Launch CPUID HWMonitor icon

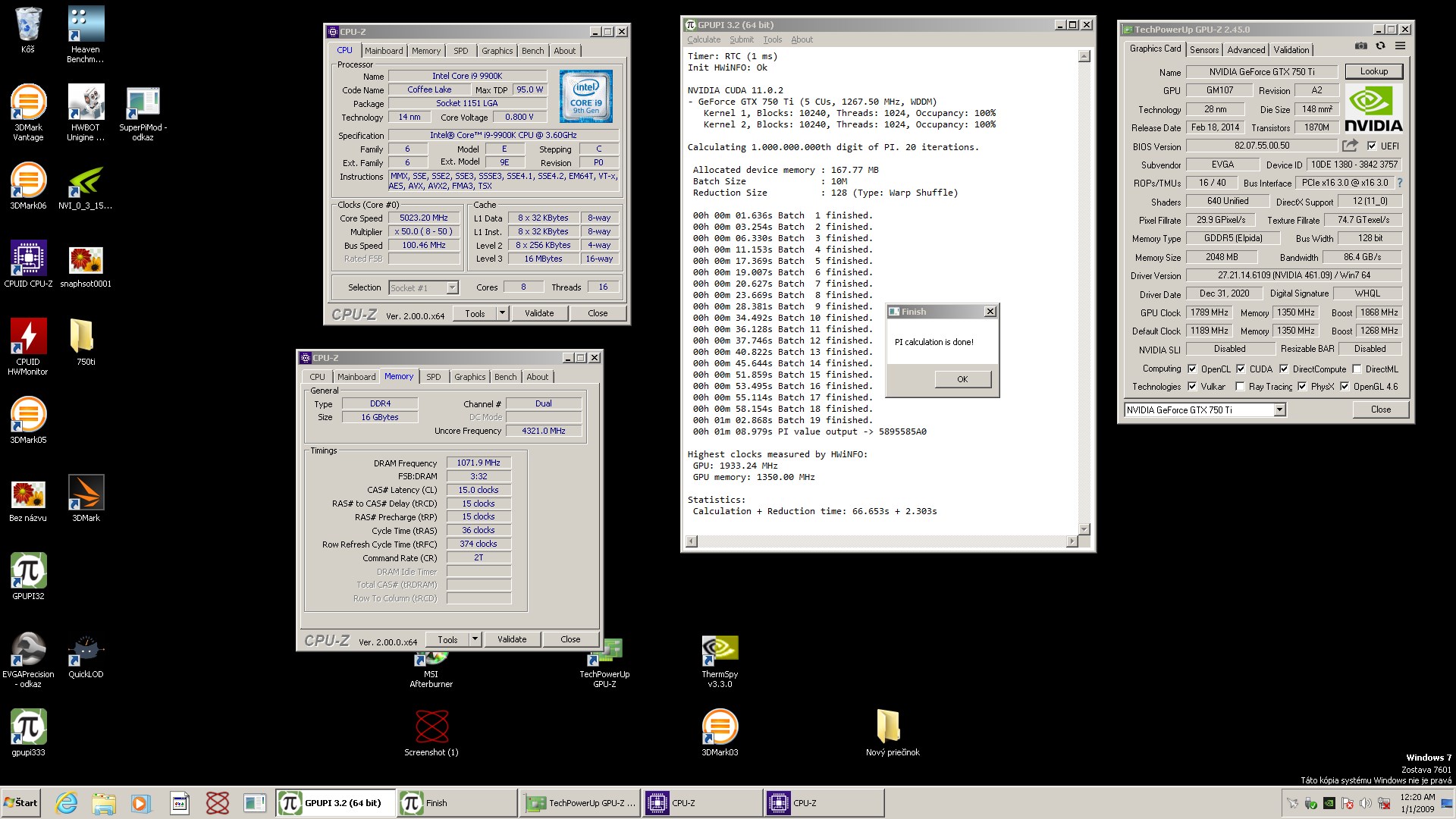[28, 347]
